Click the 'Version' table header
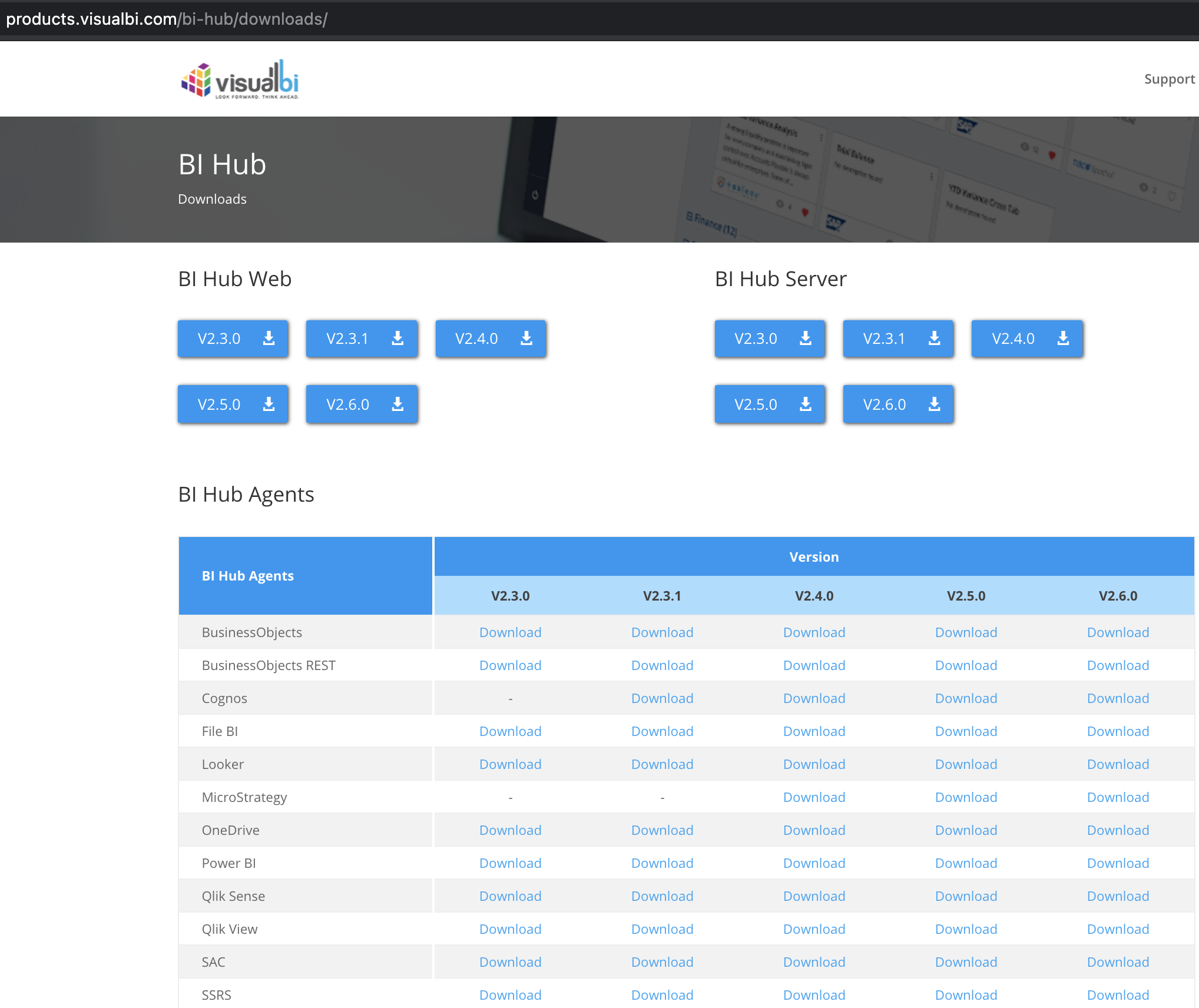 tap(814, 557)
